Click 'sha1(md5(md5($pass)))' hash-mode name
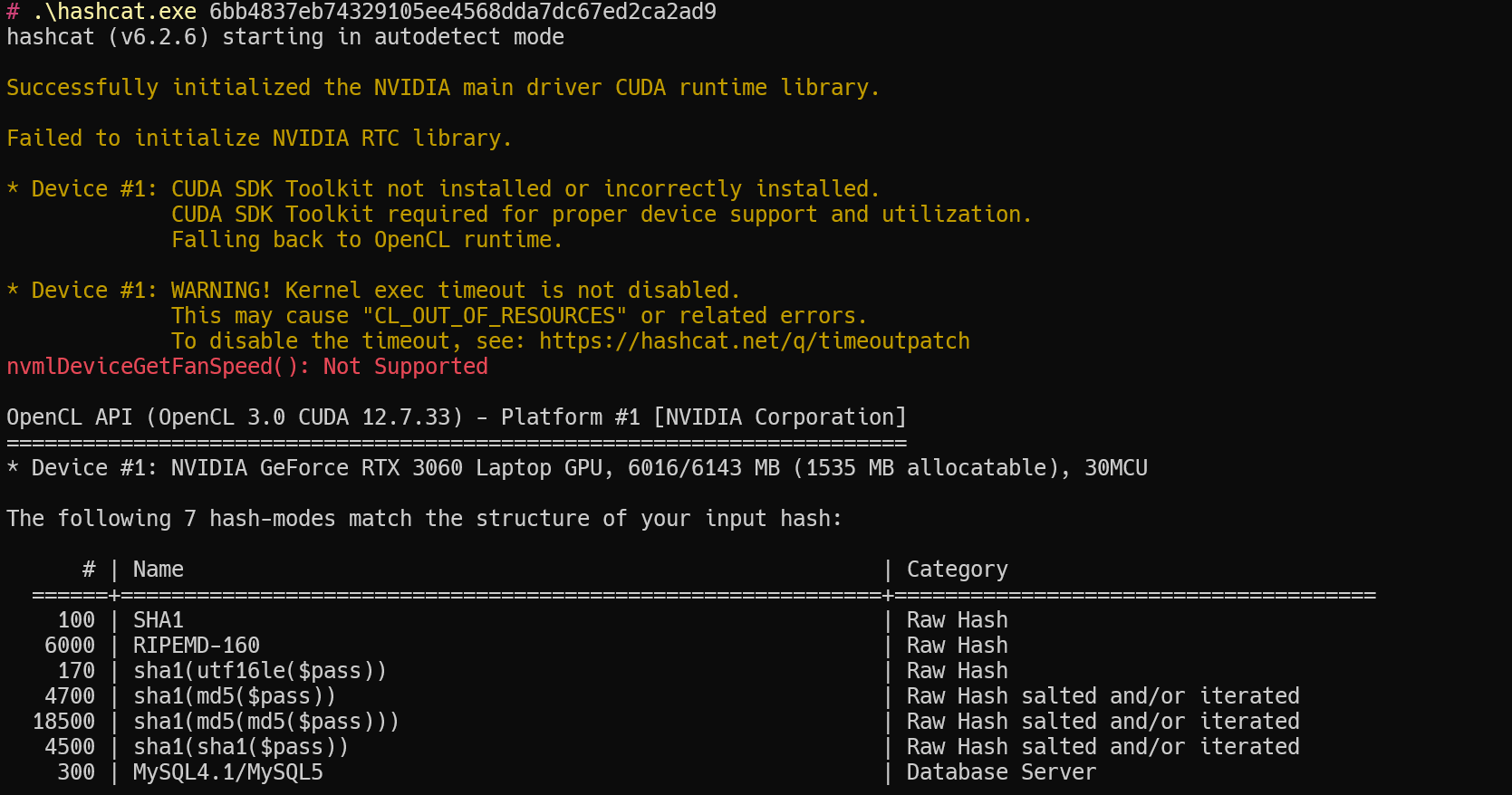 click(x=266, y=722)
